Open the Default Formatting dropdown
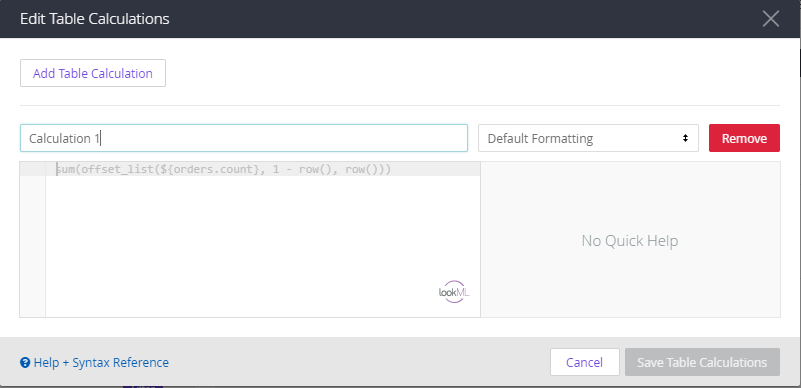This screenshot has width=801, height=388. point(588,138)
